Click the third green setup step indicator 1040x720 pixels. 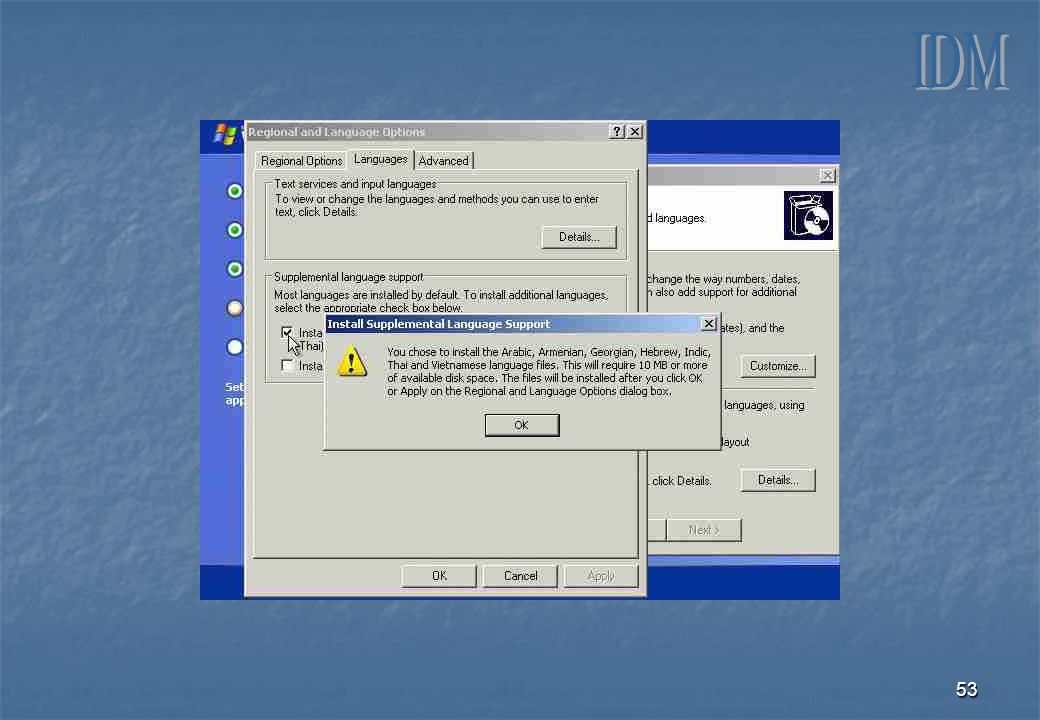[234, 269]
